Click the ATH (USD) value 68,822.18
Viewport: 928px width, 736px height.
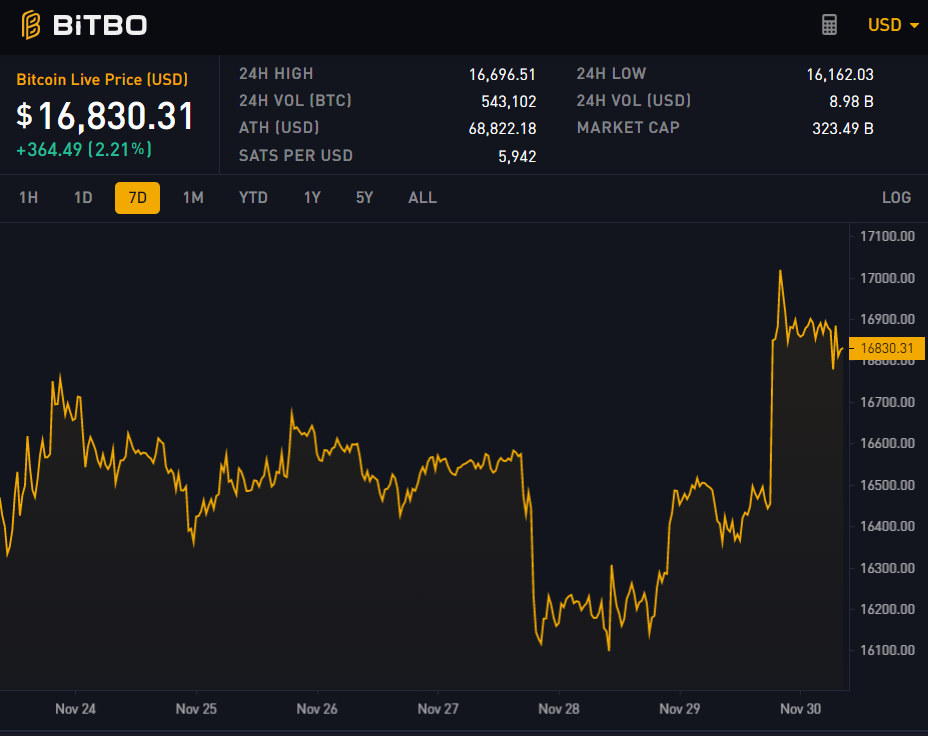pos(502,128)
